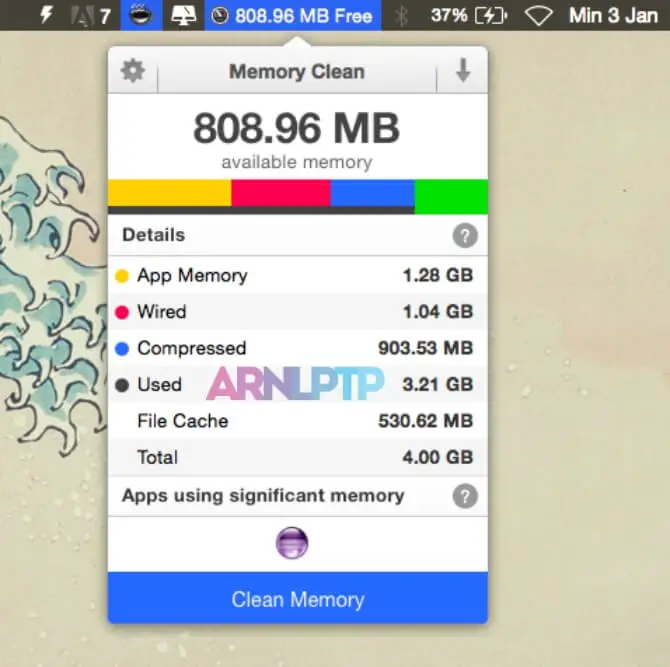Open Memory Clean settings gear
The image size is (670, 667).
pos(132,71)
